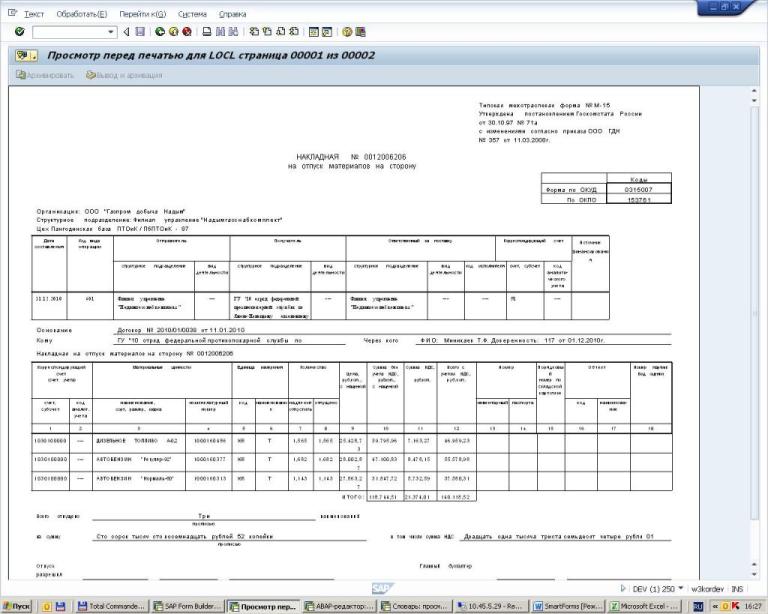Click the INS insert mode indicator
Image resolution: width=768 pixels, height=614 pixels.
click(x=737, y=589)
